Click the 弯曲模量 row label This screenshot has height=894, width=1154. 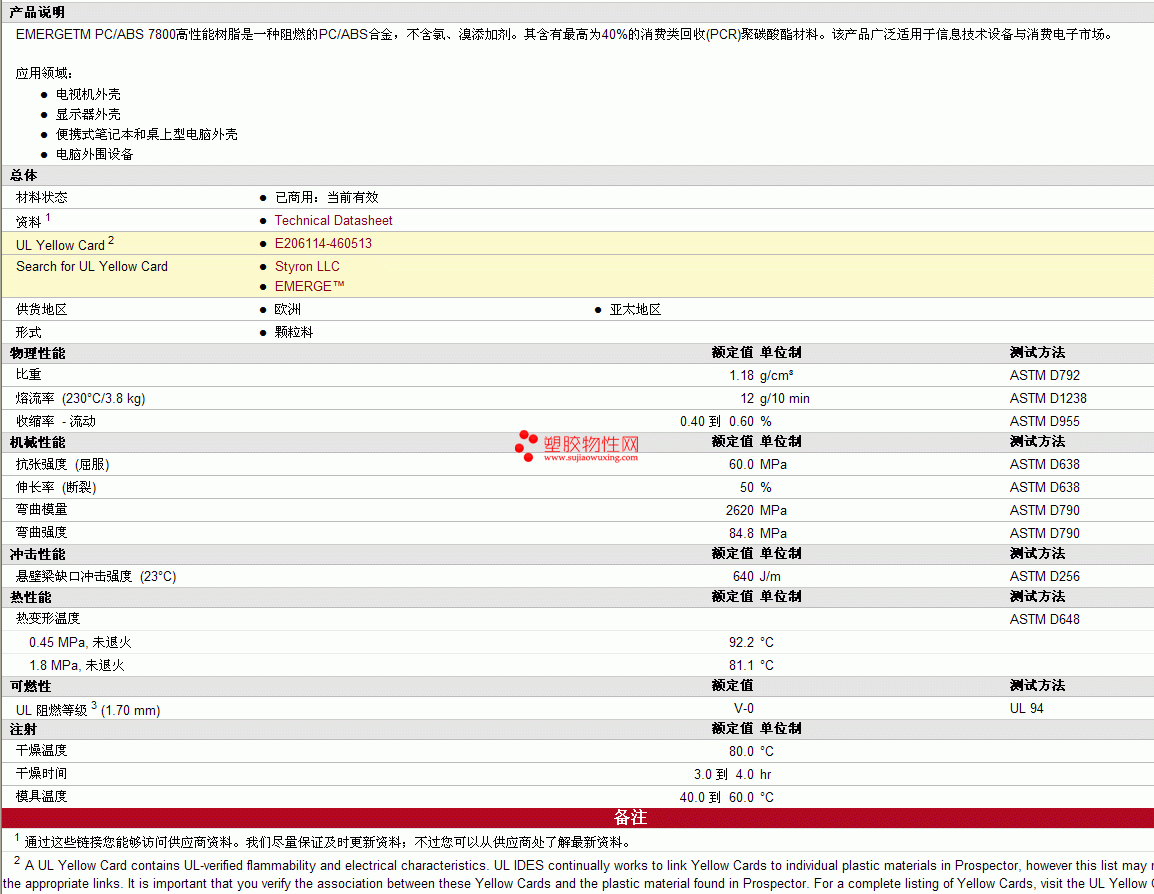[41, 509]
